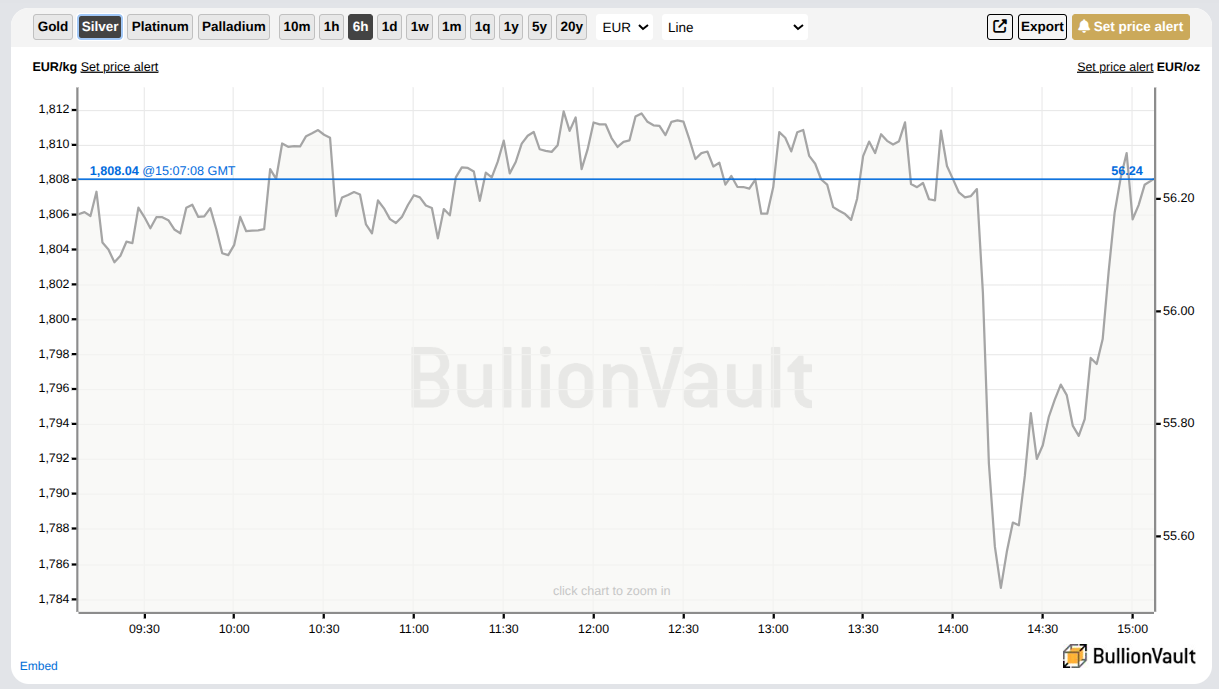1219x689 pixels.
Task: Open the EUR currency dropdown
Action: pos(625,27)
